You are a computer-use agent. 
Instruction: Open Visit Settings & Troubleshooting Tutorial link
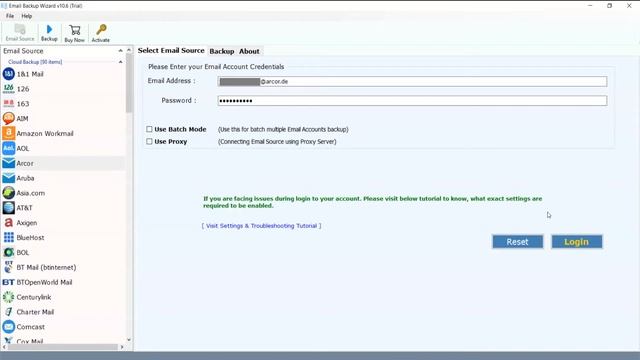click(x=261, y=226)
